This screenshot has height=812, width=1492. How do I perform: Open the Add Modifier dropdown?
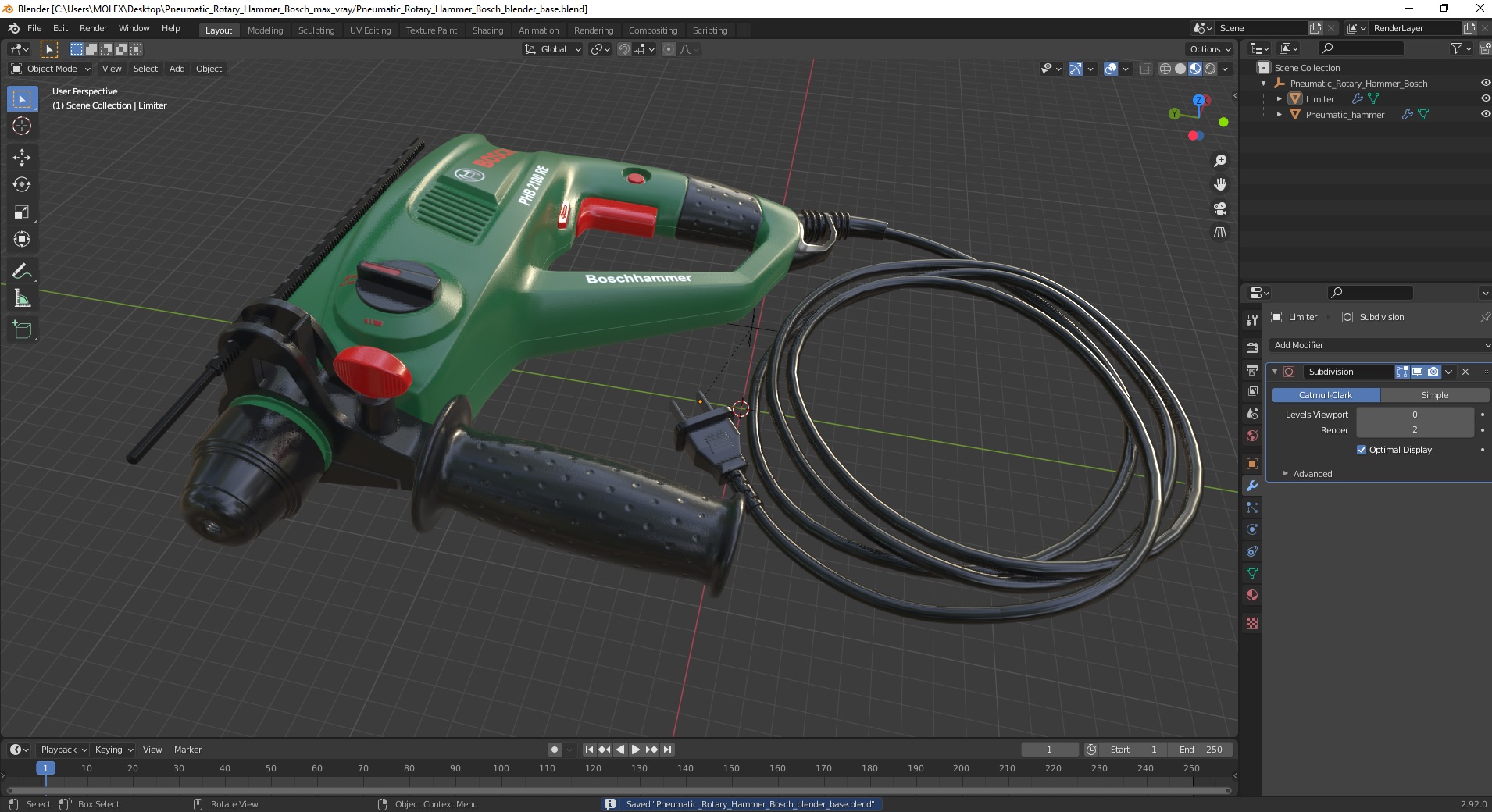point(1380,345)
